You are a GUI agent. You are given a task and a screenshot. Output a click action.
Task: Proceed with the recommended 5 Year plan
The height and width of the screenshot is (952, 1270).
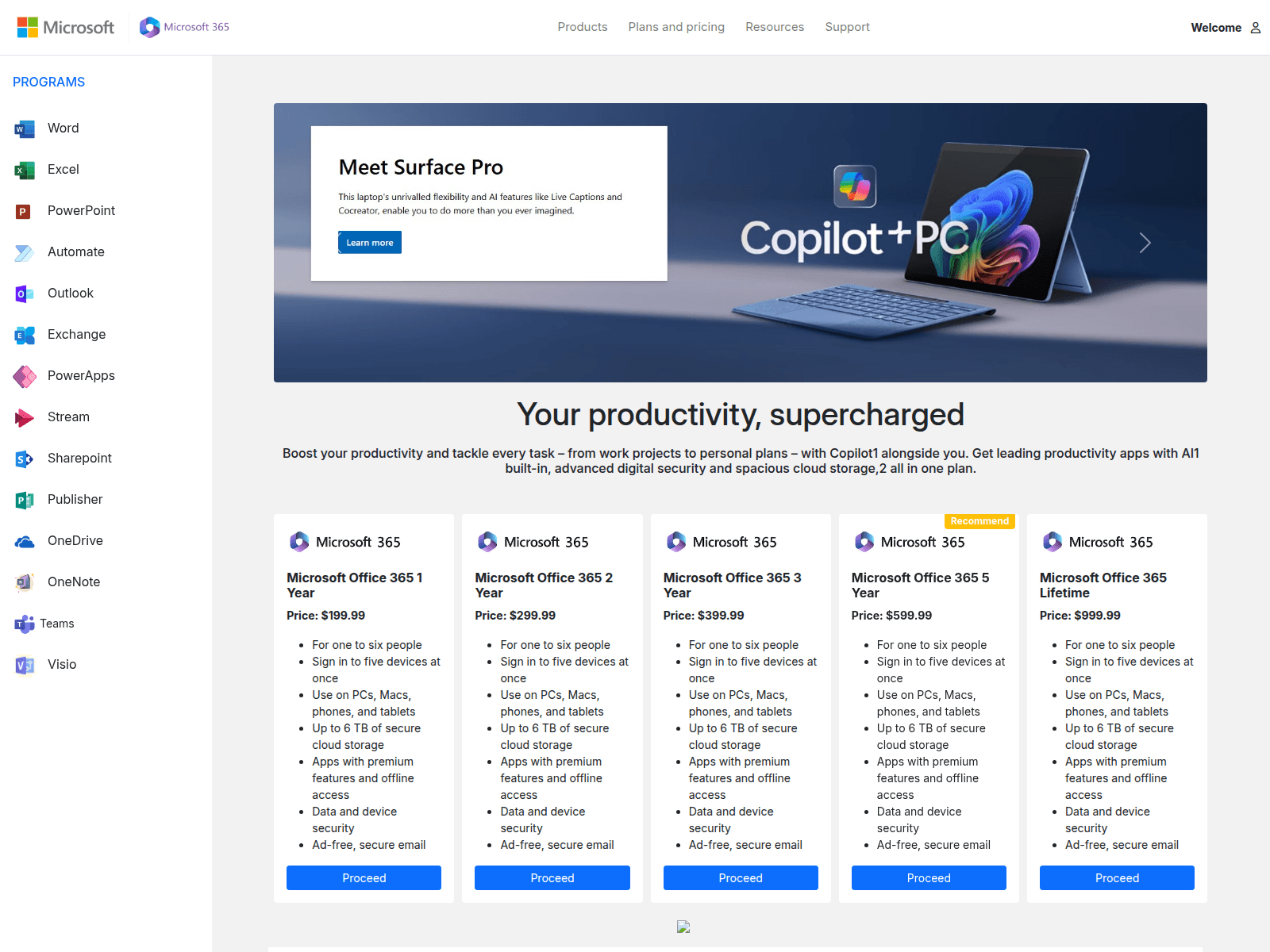pos(929,877)
